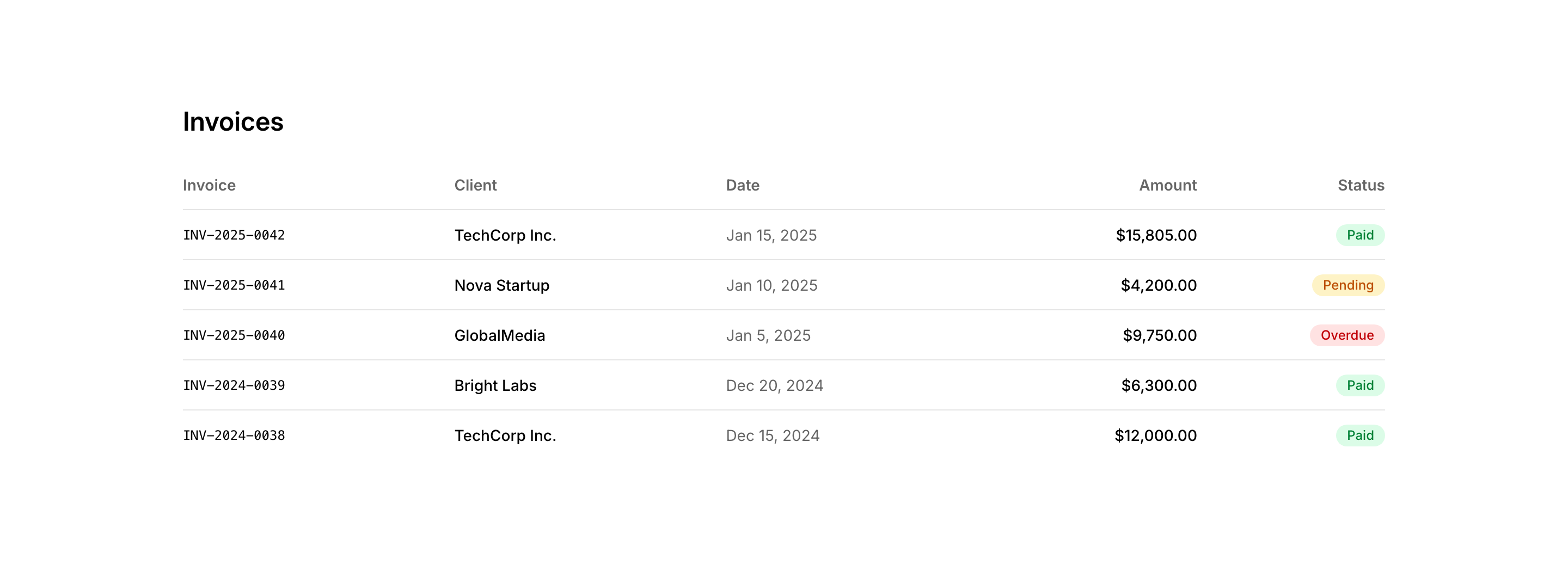The height and width of the screenshot is (564, 1568).
Task: Click the $15,805.00 amount
Action: tap(1155, 235)
